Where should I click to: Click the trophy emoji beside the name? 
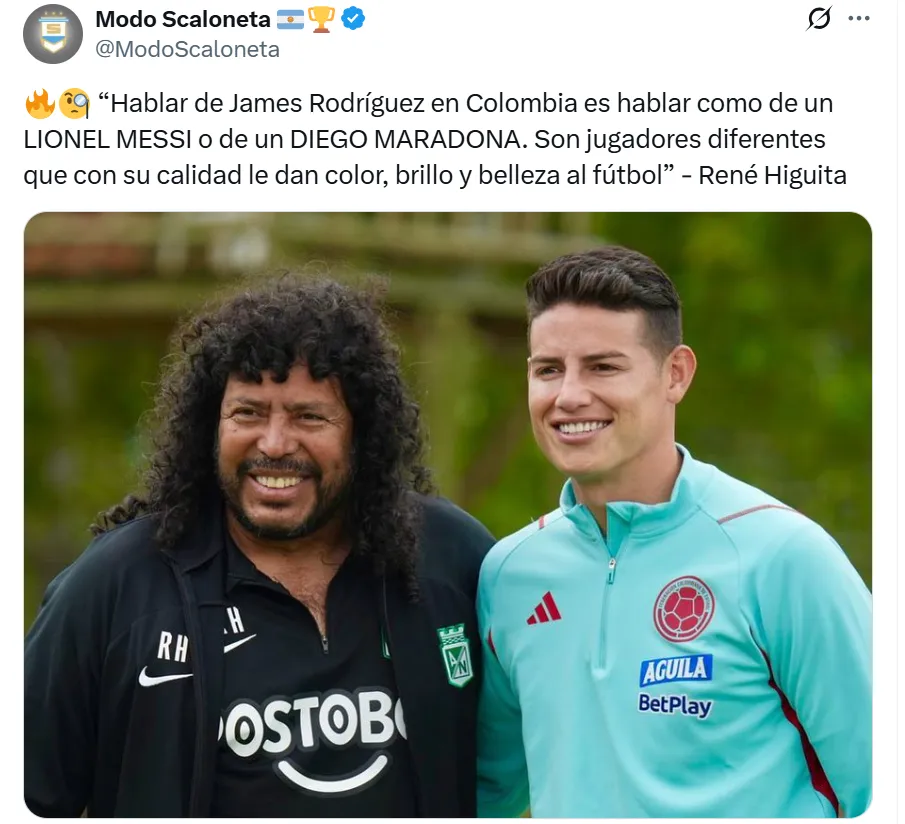point(321,19)
